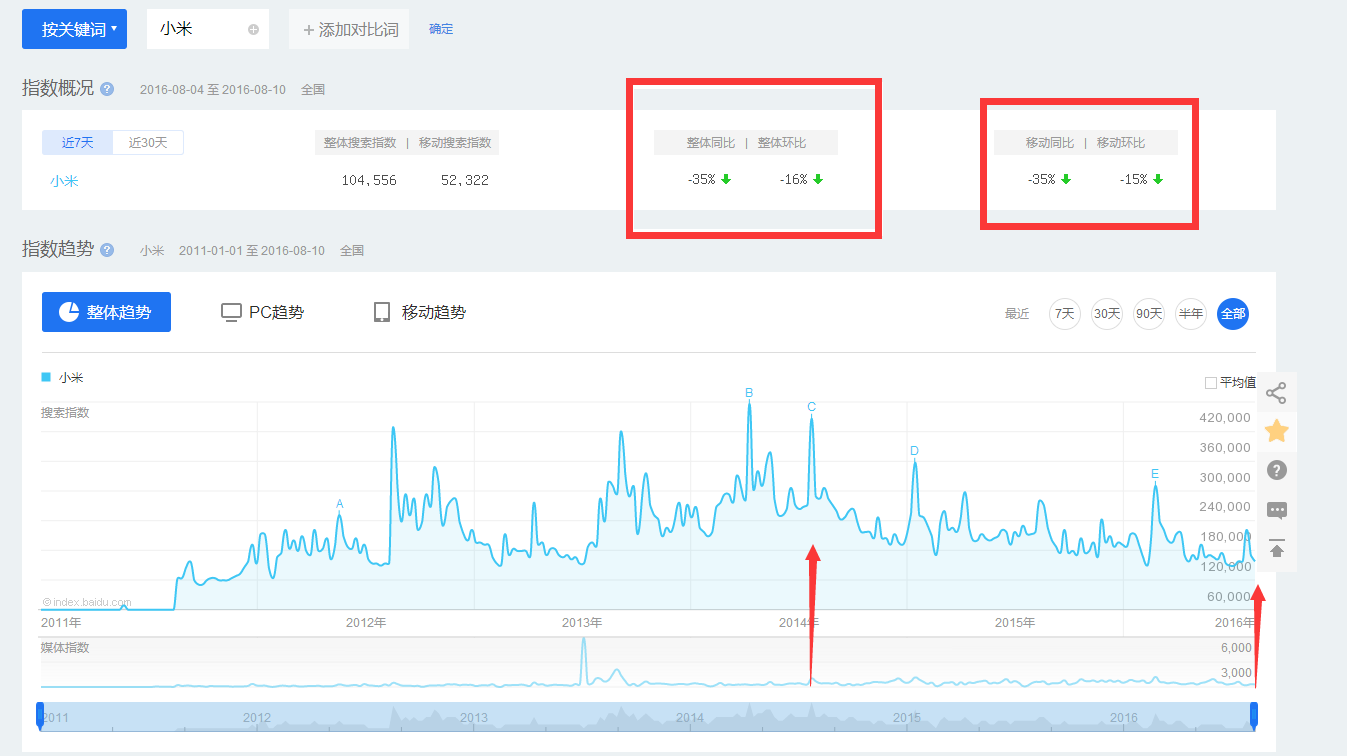Click the 104,556 overall index value

[x=369, y=180]
